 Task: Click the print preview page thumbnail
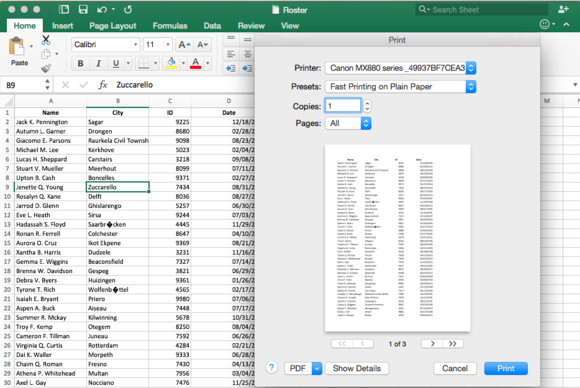click(x=398, y=238)
